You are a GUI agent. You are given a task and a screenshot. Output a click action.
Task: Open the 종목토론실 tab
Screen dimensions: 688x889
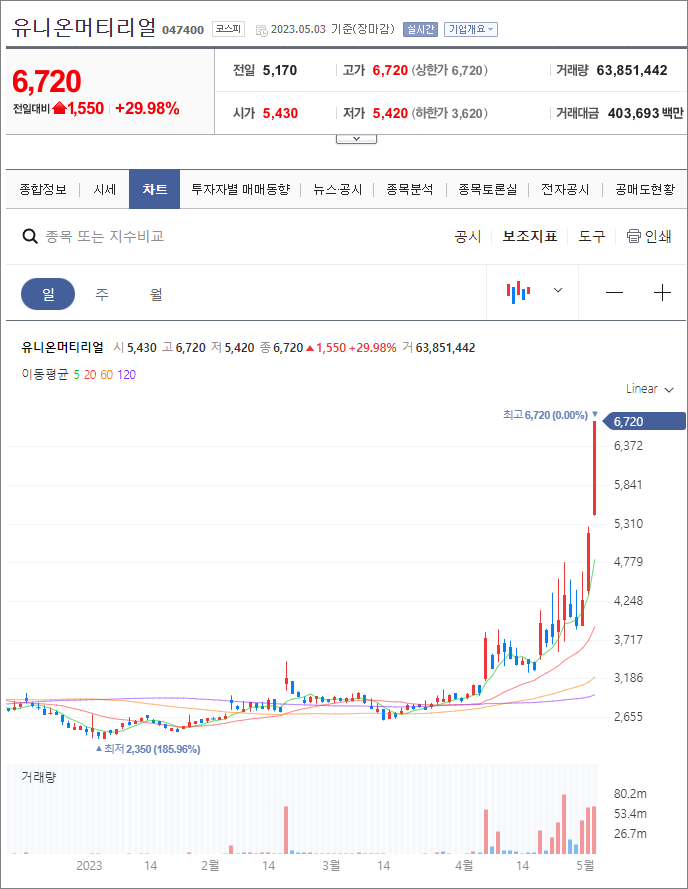point(488,189)
